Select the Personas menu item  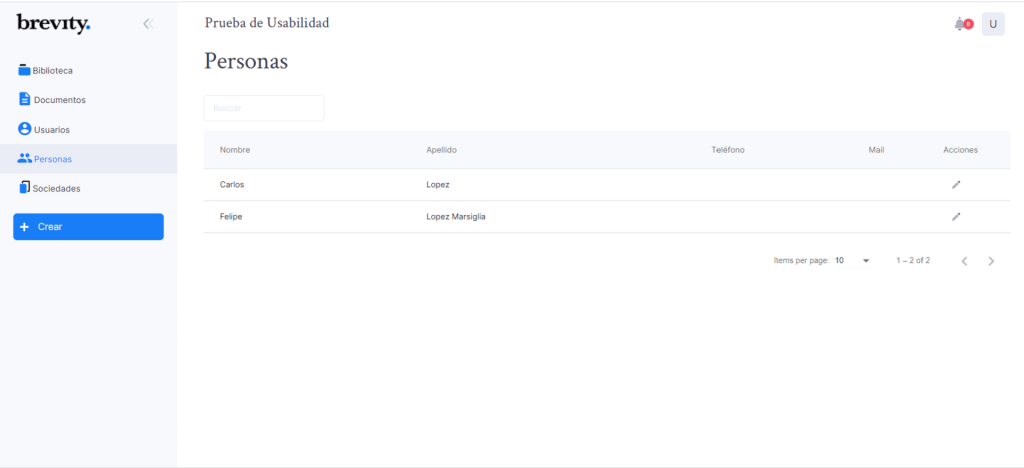88,159
